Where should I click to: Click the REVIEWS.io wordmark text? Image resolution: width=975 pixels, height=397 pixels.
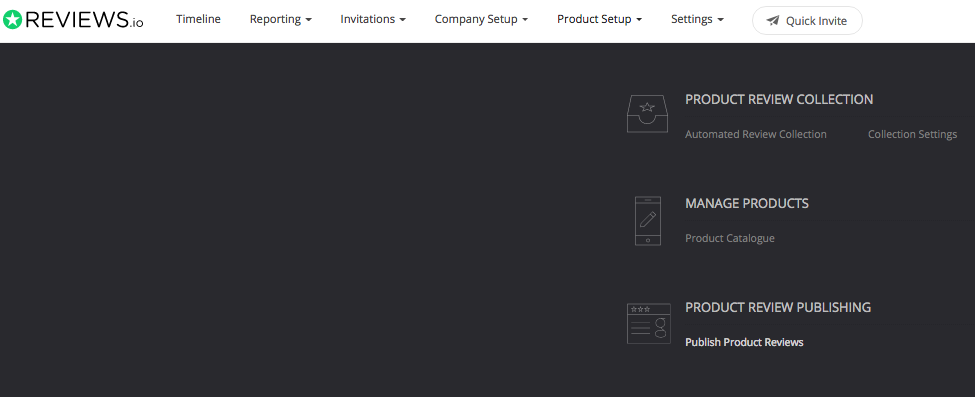[85, 20]
